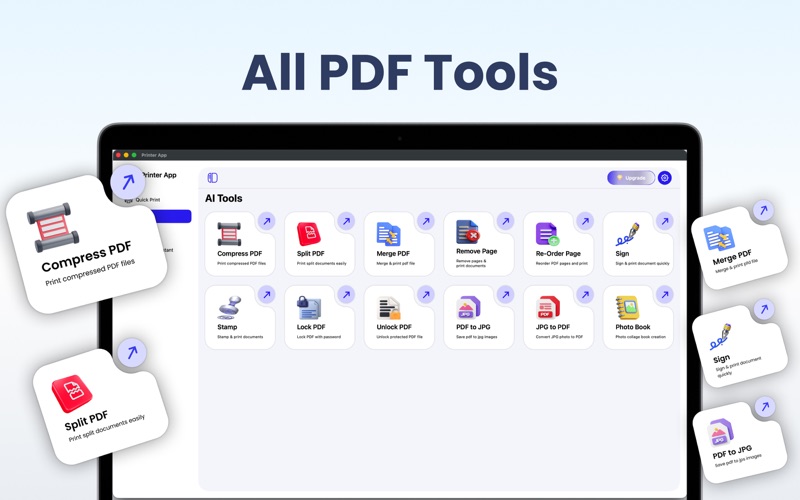Click 'Unlock protected PDF file' description
Image resolution: width=800 pixels, height=500 pixels.
(399, 337)
